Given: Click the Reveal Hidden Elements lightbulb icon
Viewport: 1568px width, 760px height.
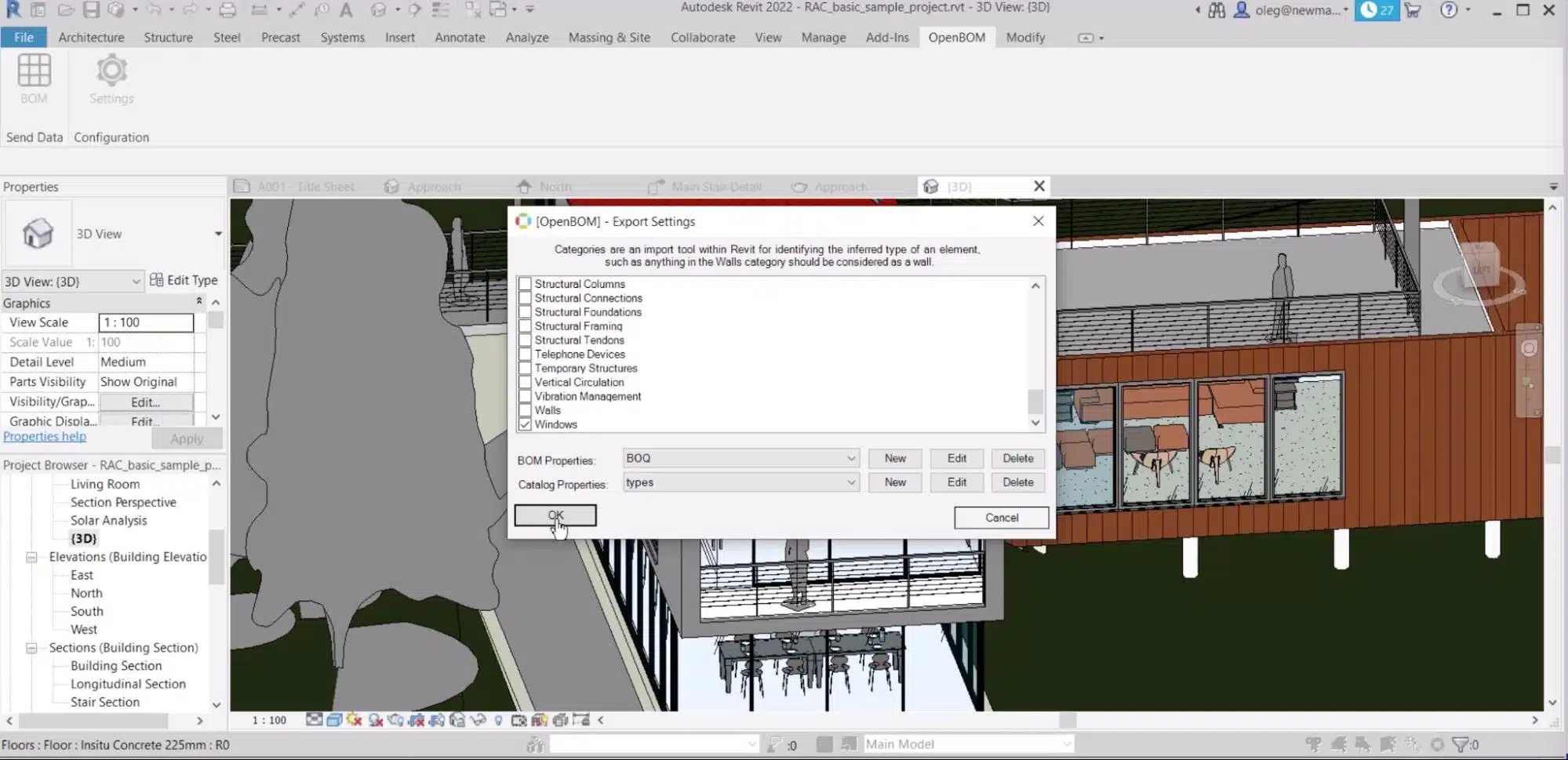Looking at the screenshot, I should (x=498, y=720).
